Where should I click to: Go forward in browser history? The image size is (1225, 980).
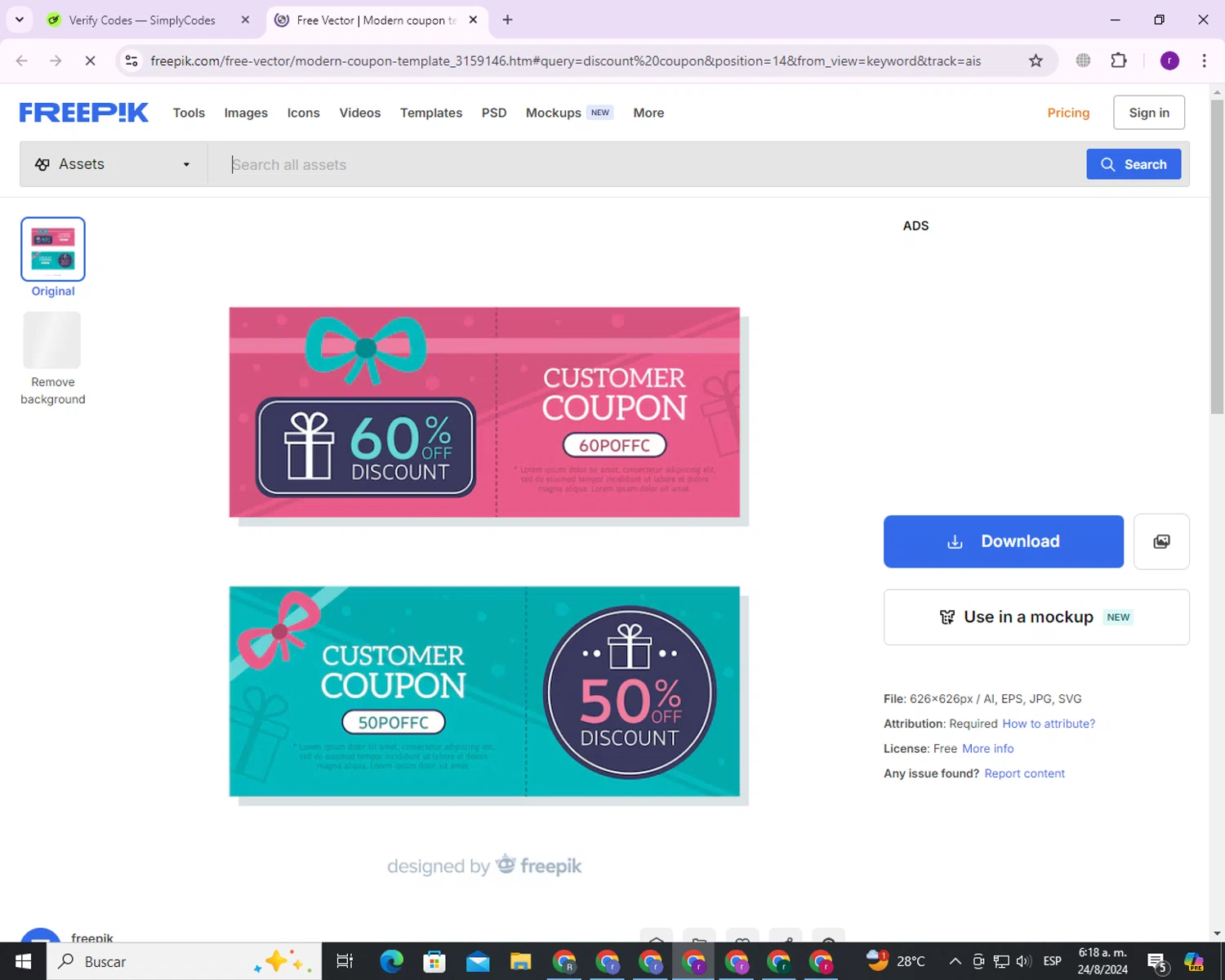point(56,60)
